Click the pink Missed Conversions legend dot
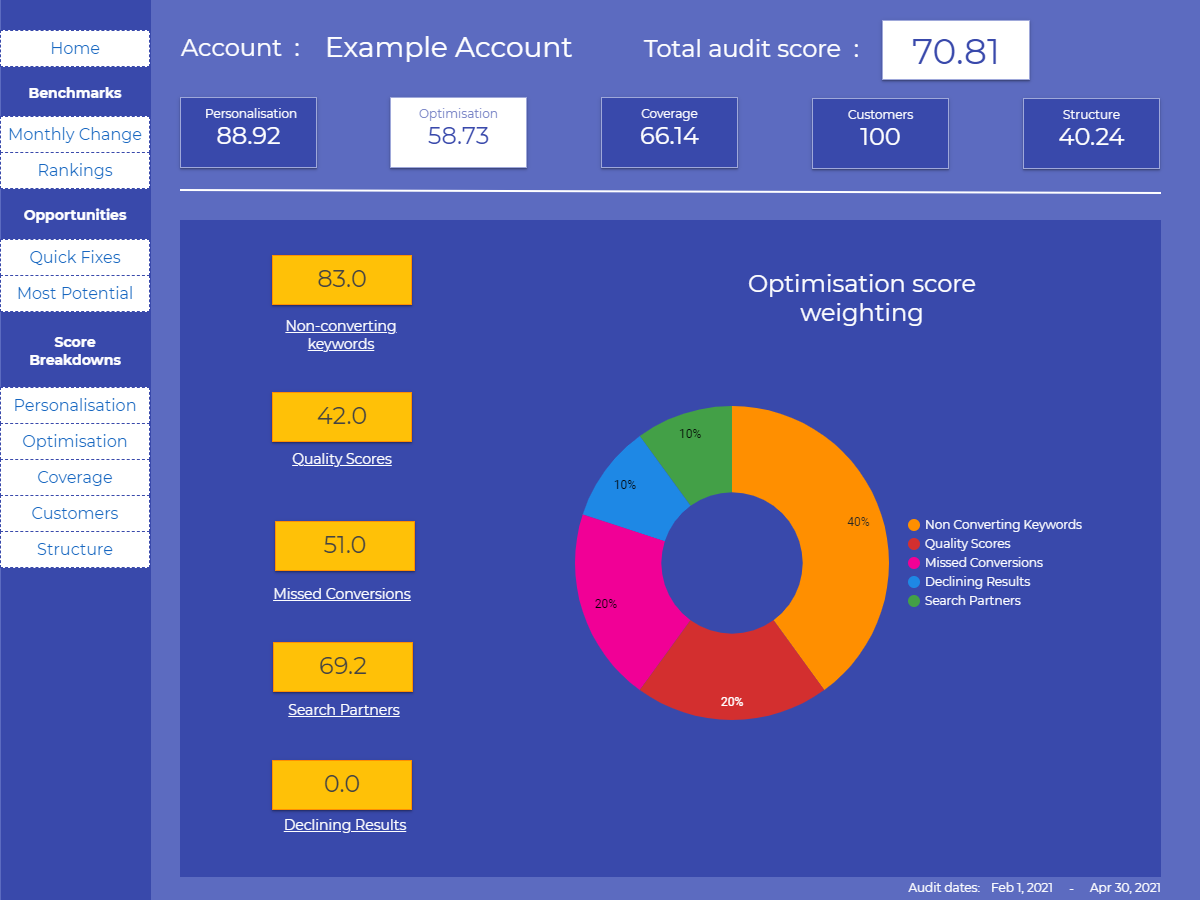 (914, 563)
